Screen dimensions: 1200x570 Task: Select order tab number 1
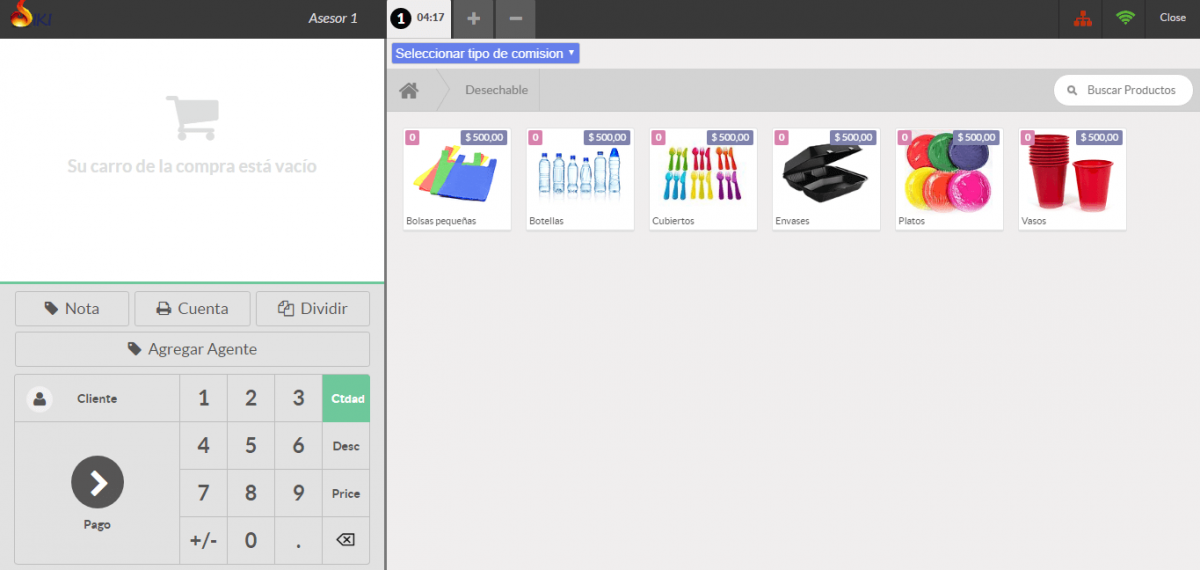pos(419,18)
